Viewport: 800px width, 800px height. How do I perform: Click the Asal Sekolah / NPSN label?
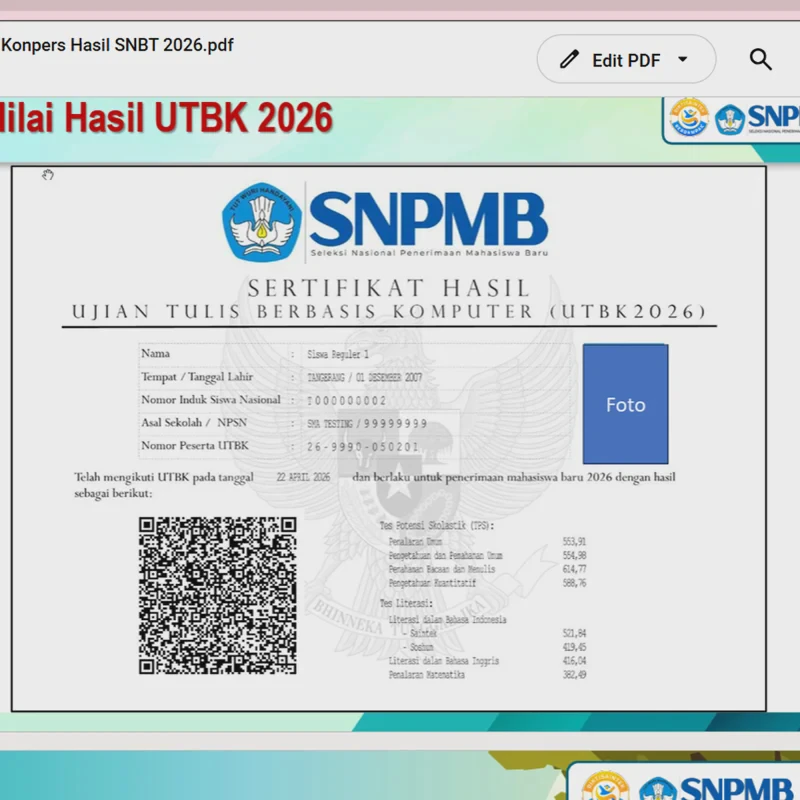point(194,422)
